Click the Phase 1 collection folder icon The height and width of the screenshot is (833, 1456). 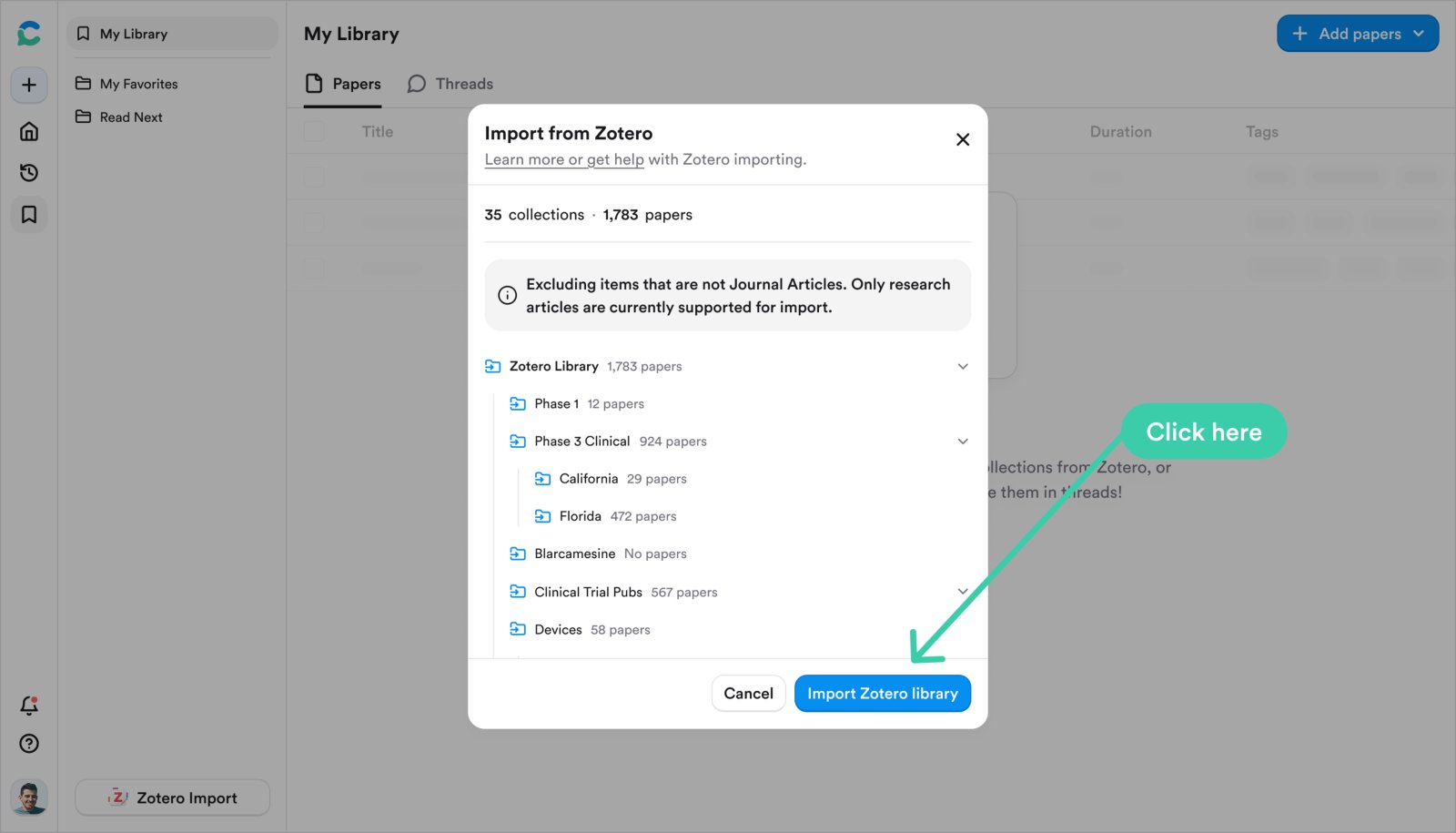point(518,403)
